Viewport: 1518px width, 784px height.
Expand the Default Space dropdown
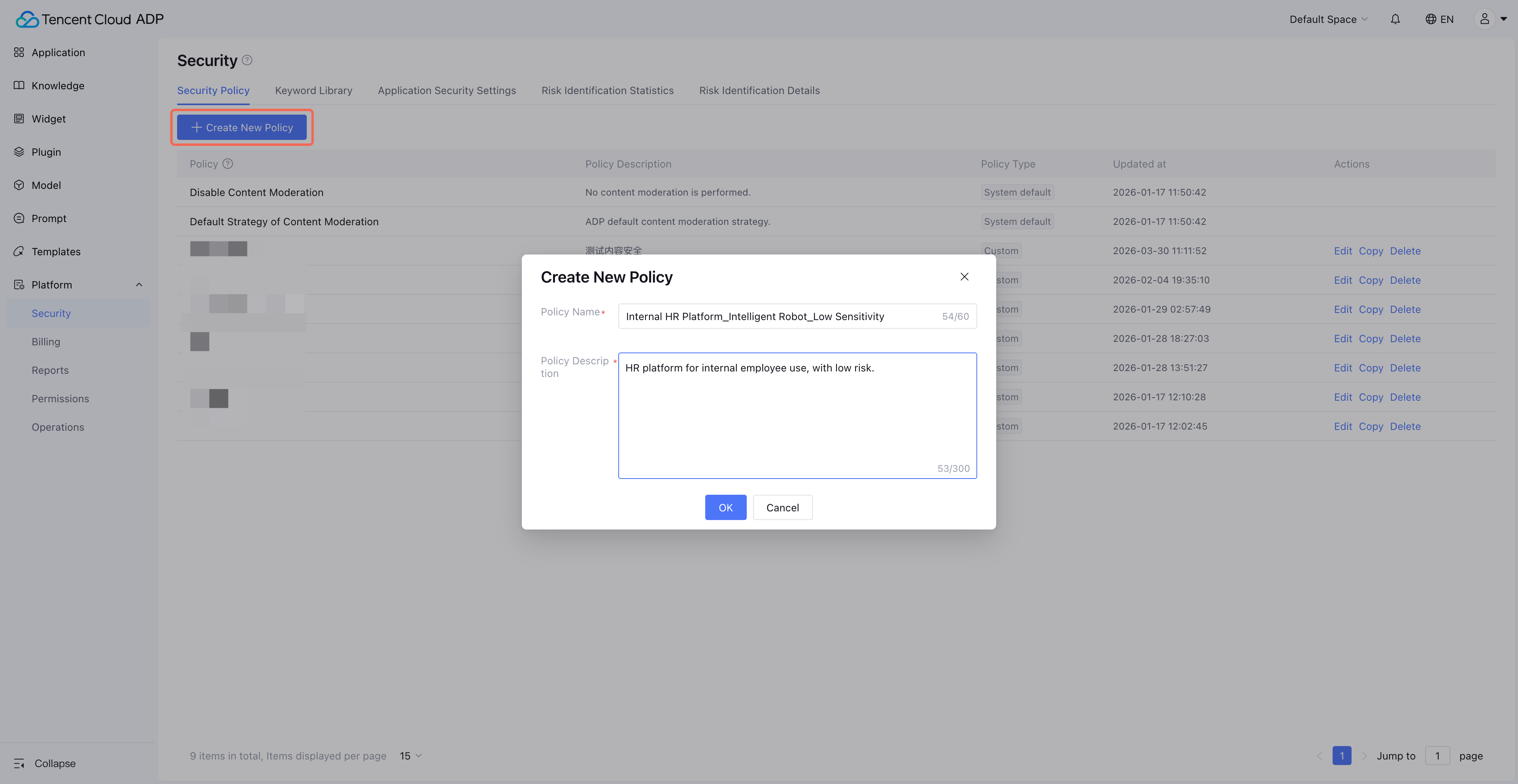point(1328,19)
